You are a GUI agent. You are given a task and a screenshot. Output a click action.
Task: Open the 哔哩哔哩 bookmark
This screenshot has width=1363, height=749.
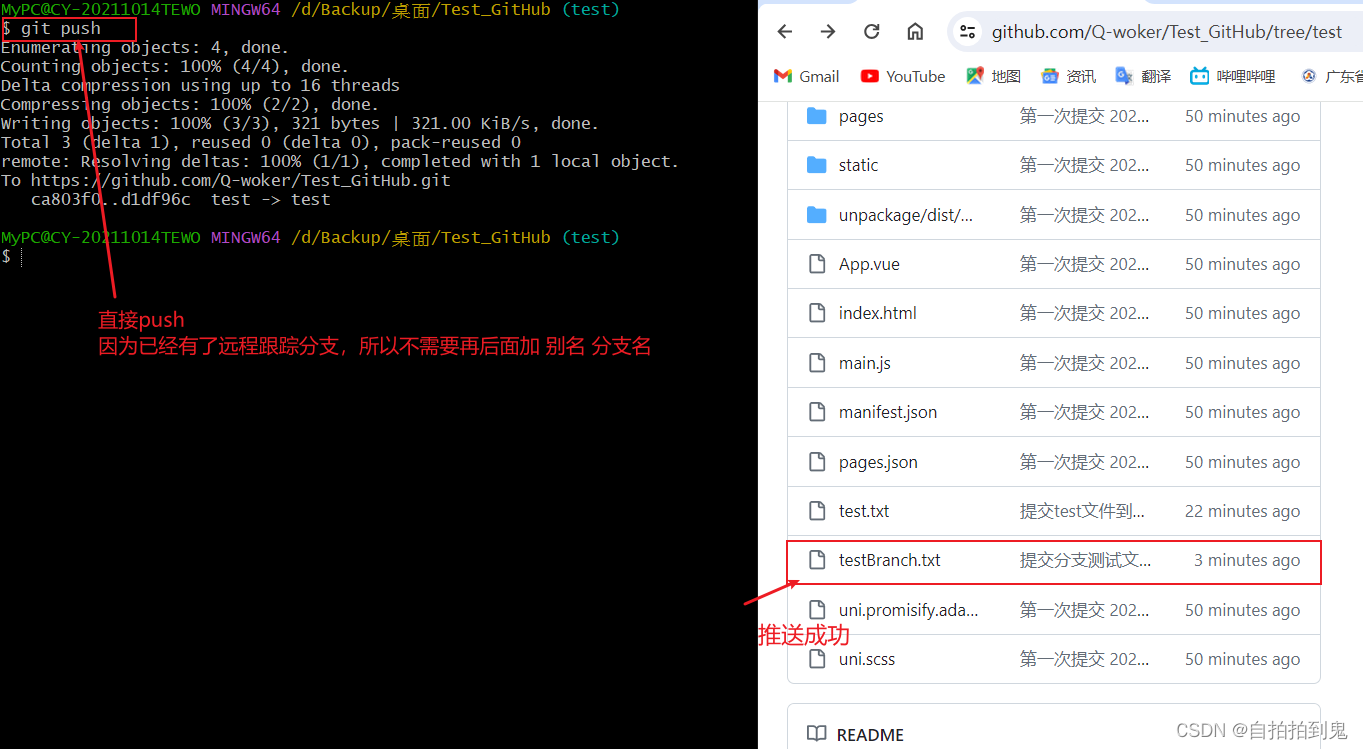pyautogui.click(x=1232, y=76)
